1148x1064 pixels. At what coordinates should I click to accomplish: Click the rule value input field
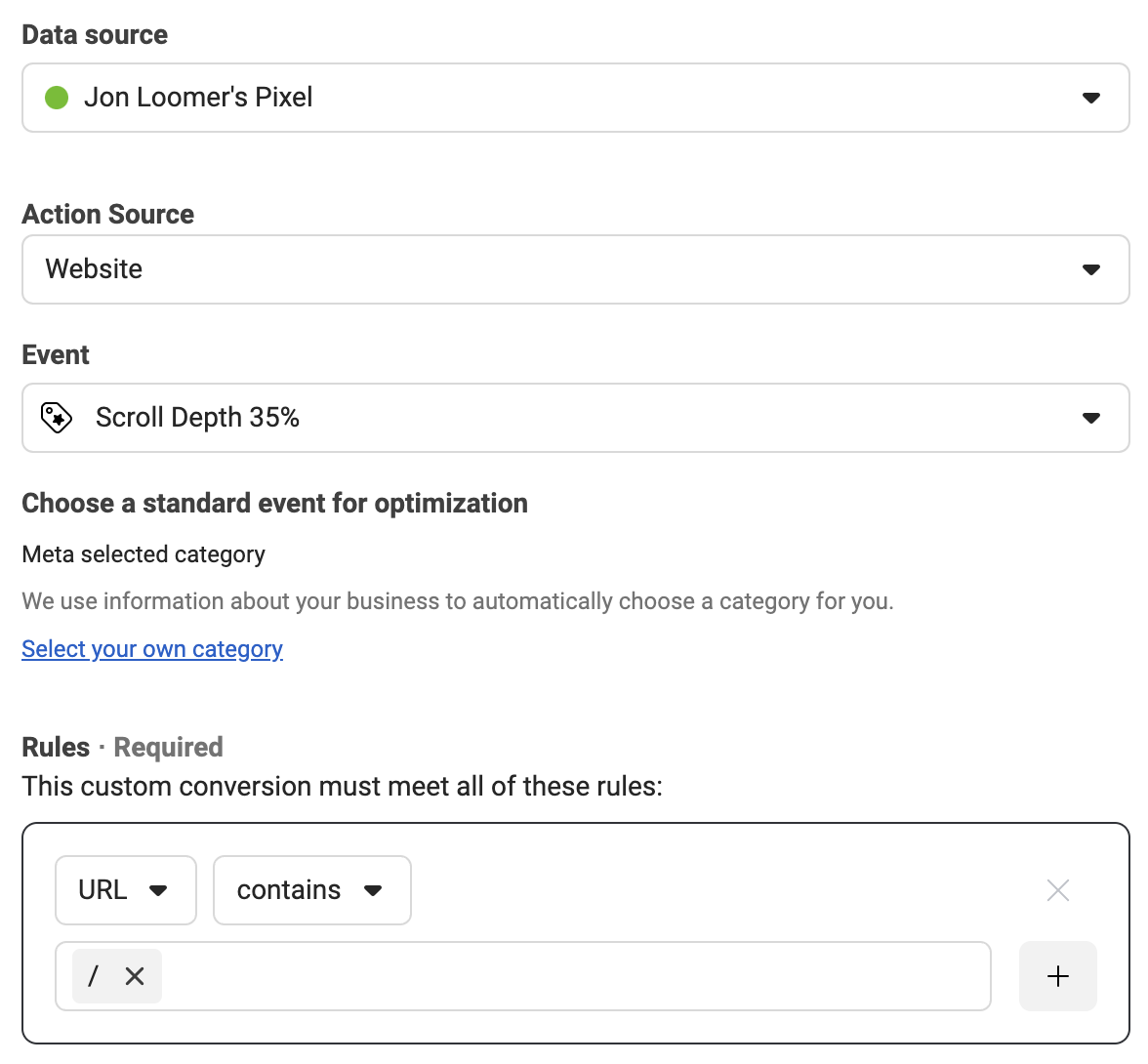[523, 976]
